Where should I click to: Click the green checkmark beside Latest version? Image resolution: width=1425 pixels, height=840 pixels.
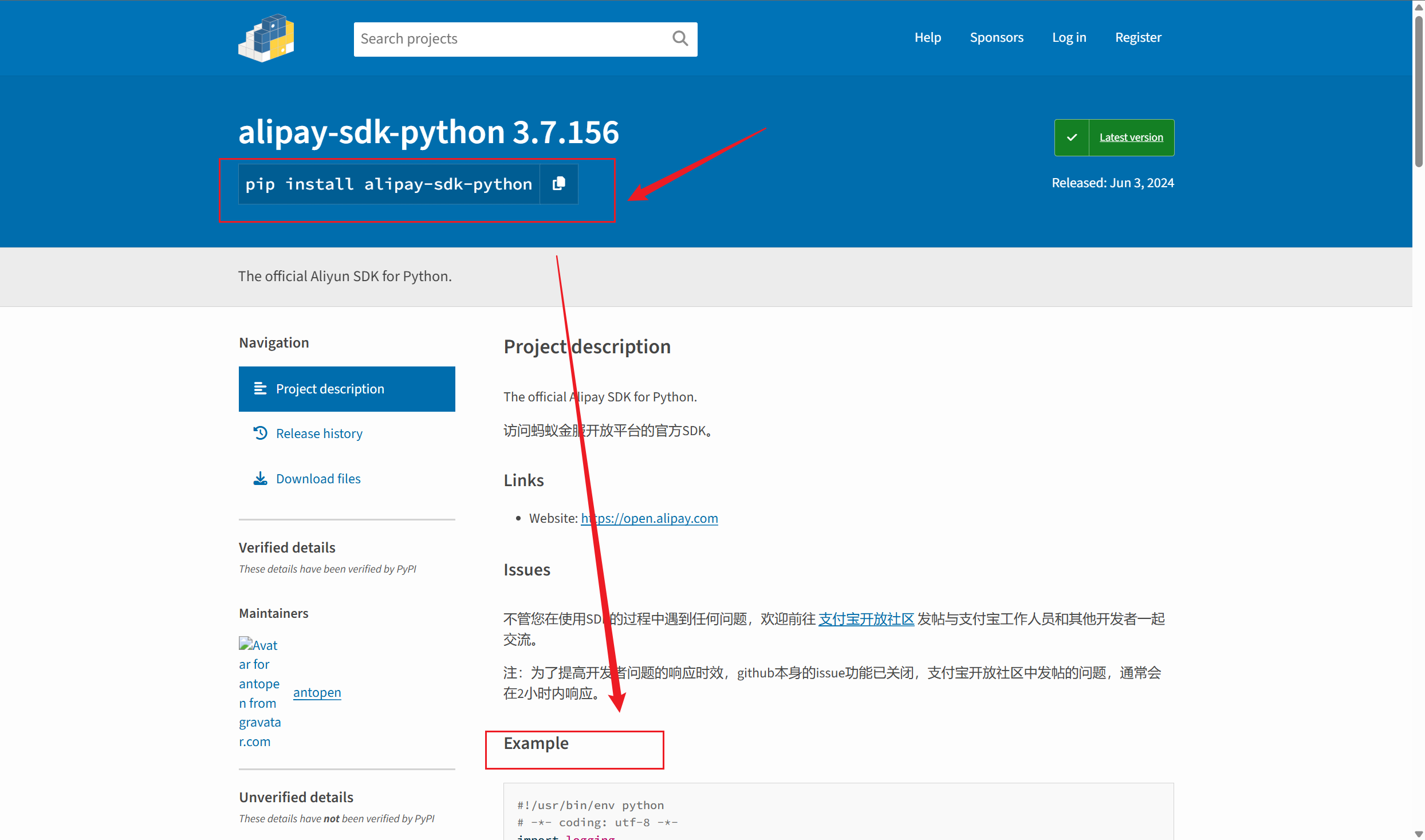tap(1072, 137)
